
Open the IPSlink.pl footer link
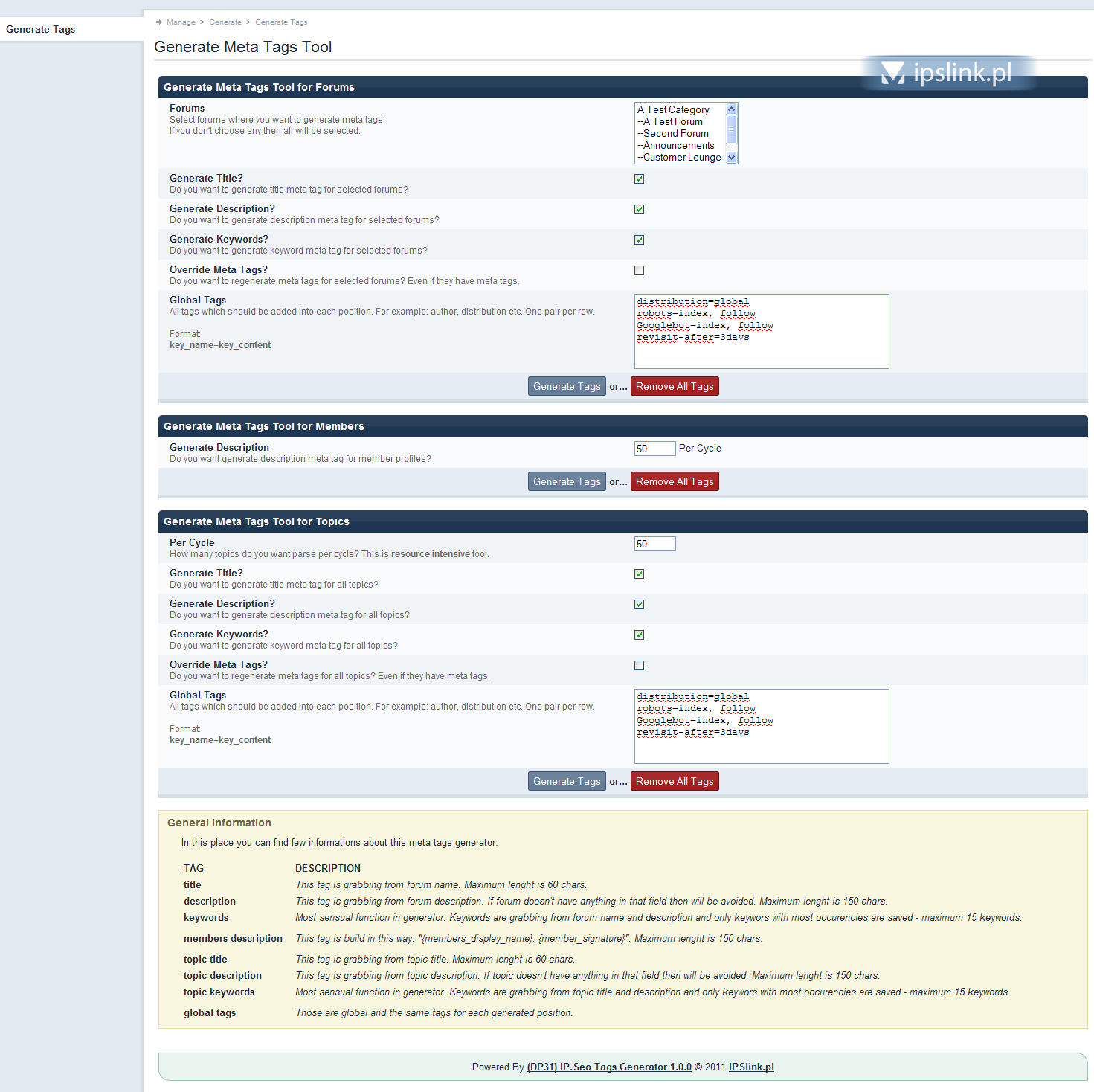751,1067
